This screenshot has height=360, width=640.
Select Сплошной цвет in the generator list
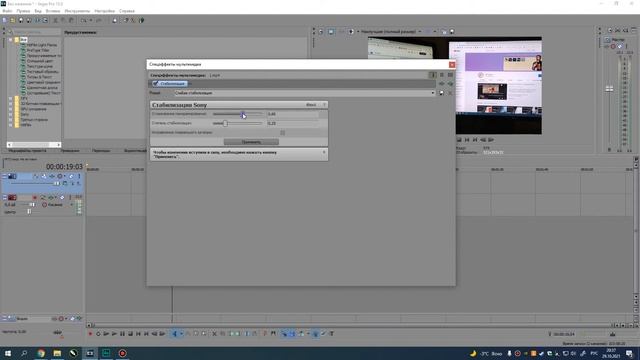tap(40, 61)
